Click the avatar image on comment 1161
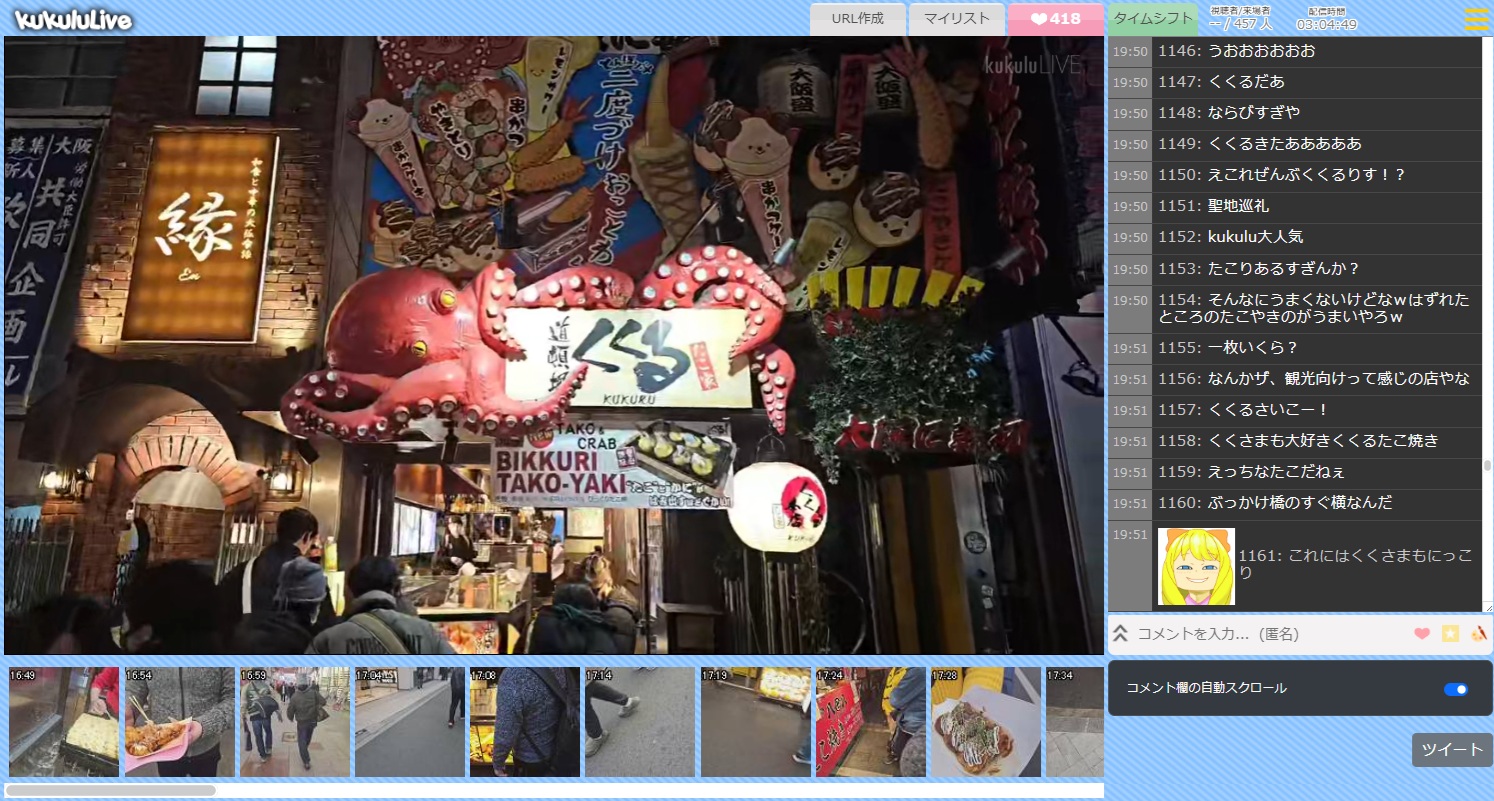Image resolution: width=1494 pixels, height=801 pixels. 1196,567
